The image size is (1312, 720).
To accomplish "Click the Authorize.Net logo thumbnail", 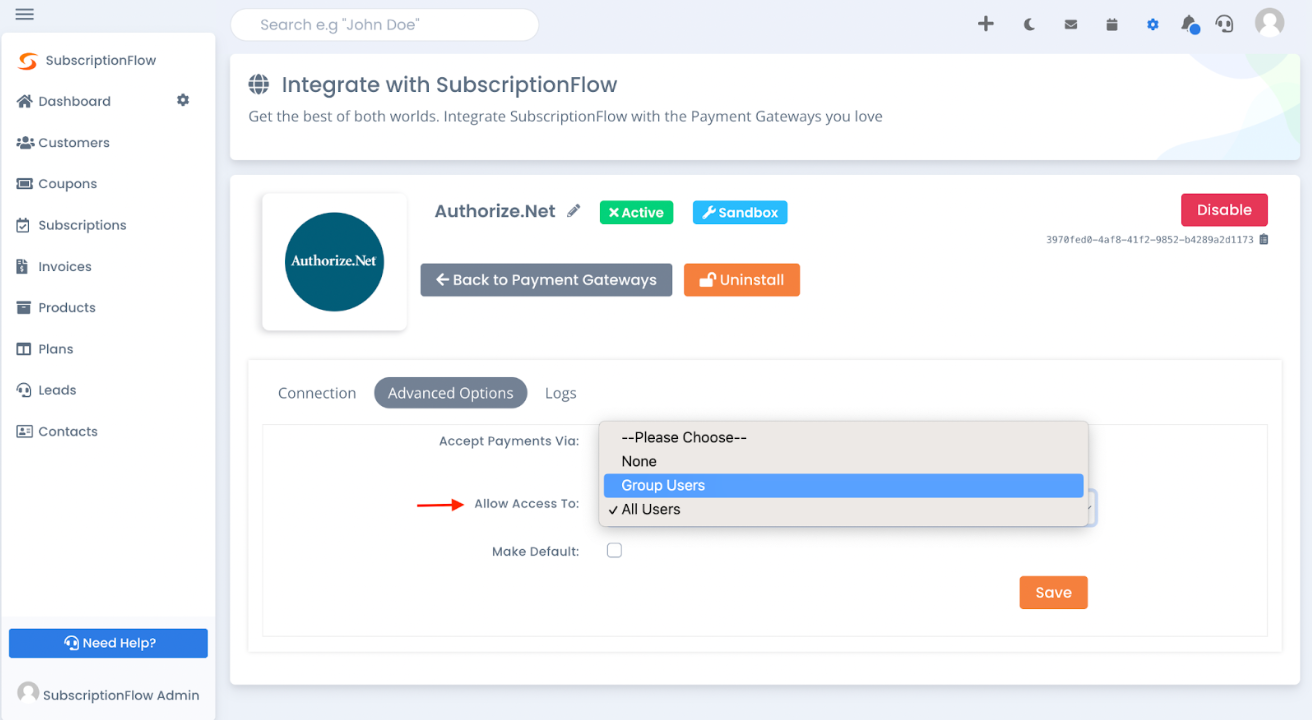I will pyautogui.click(x=334, y=261).
